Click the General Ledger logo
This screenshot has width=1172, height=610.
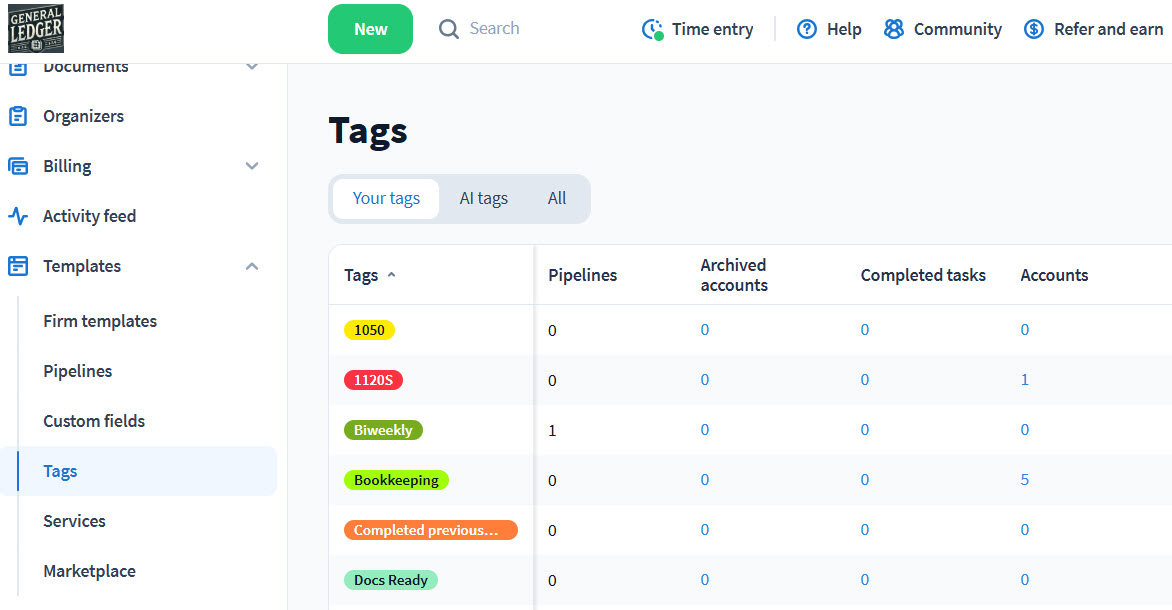coord(36,28)
